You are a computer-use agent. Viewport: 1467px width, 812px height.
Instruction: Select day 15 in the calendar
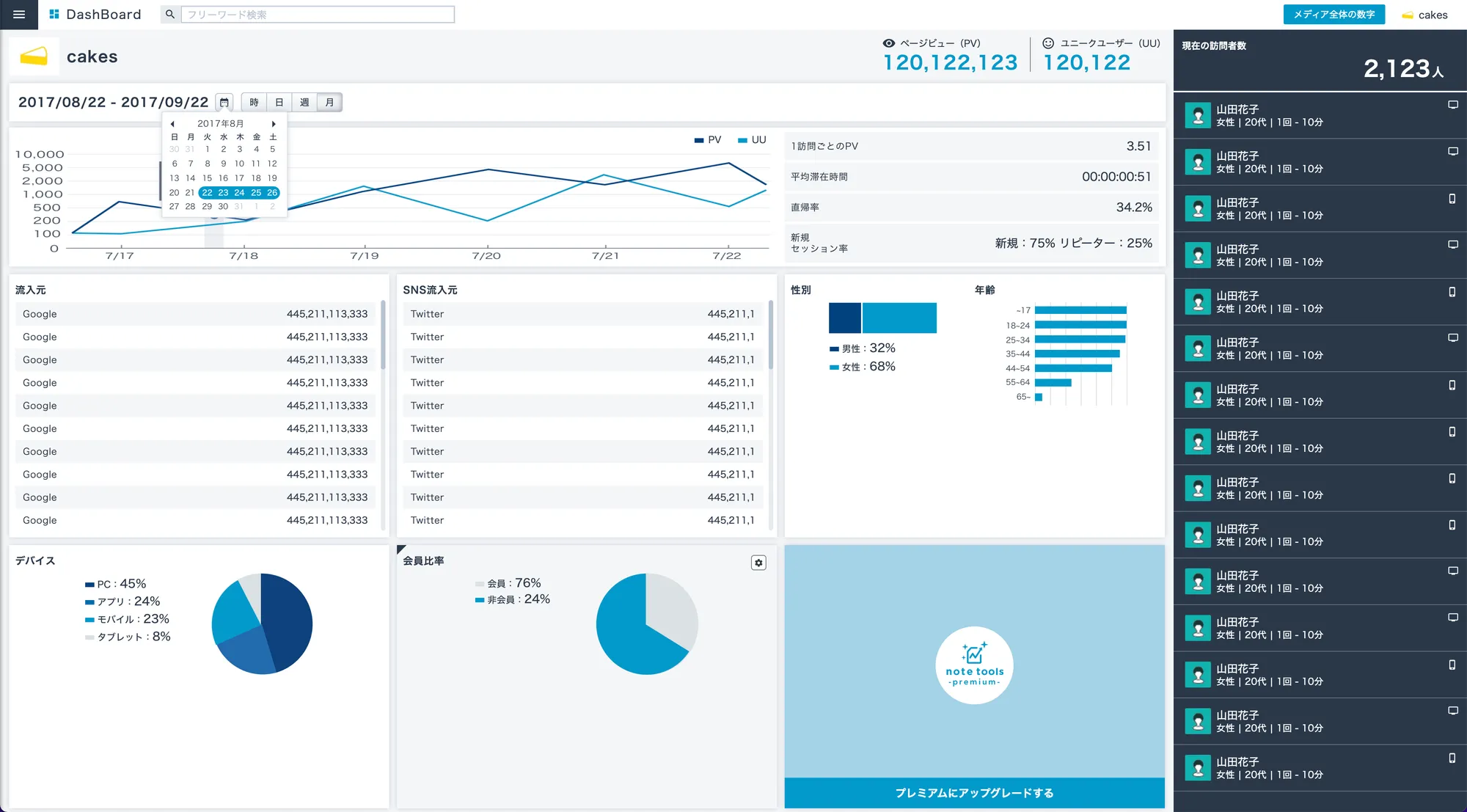(207, 178)
